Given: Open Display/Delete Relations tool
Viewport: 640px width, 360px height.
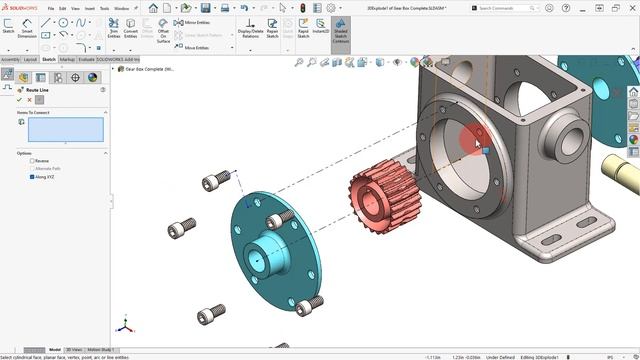Looking at the screenshot, I should (x=250, y=29).
